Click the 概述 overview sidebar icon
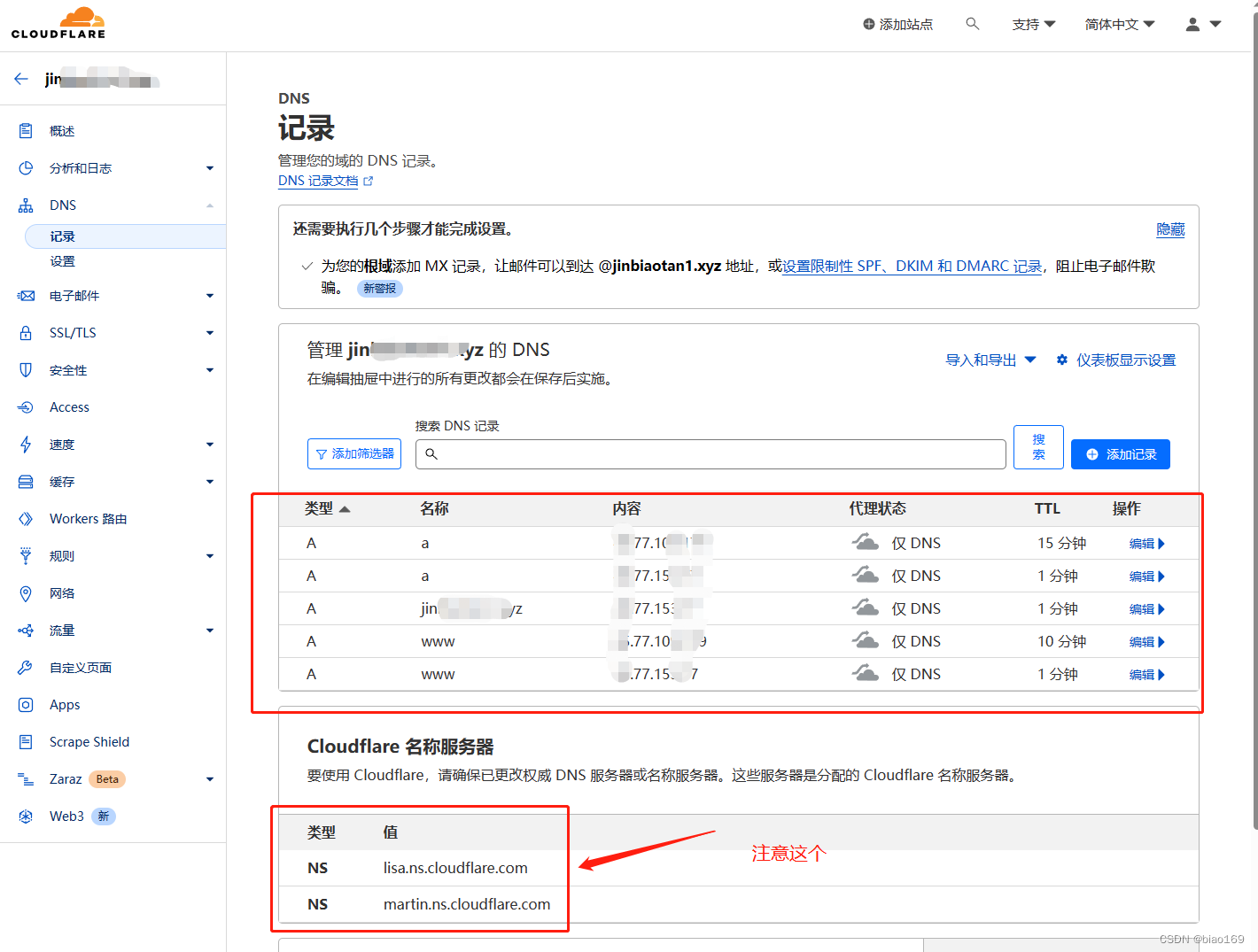The image size is (1258, 952). pos(26,131)
